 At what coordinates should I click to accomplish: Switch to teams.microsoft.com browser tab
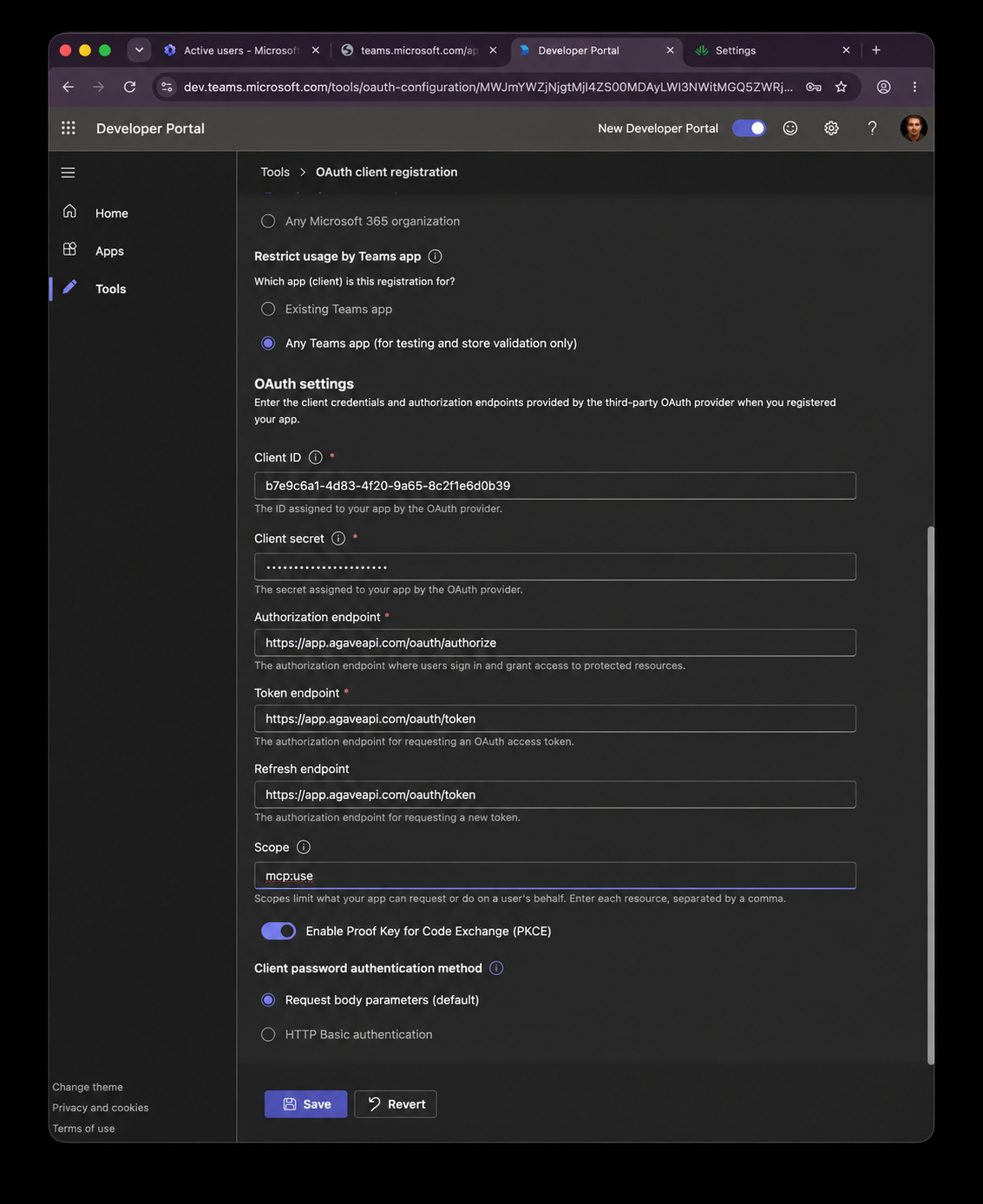419,50
